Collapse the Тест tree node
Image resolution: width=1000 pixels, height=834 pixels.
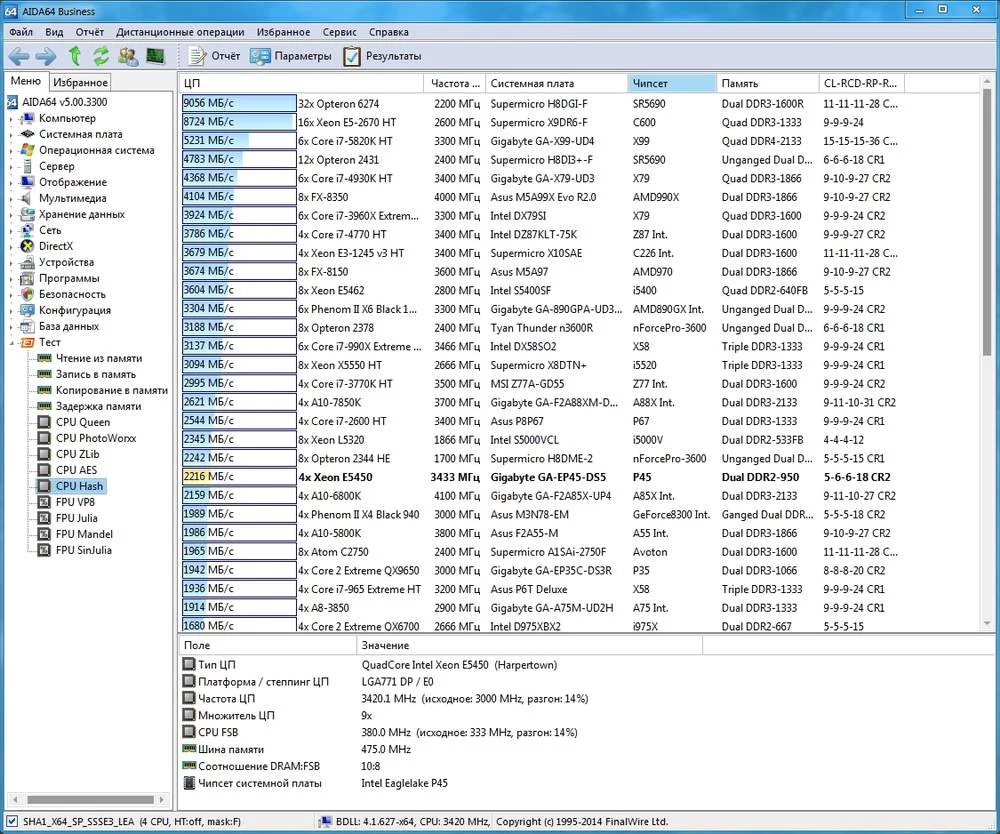(12, 343)
